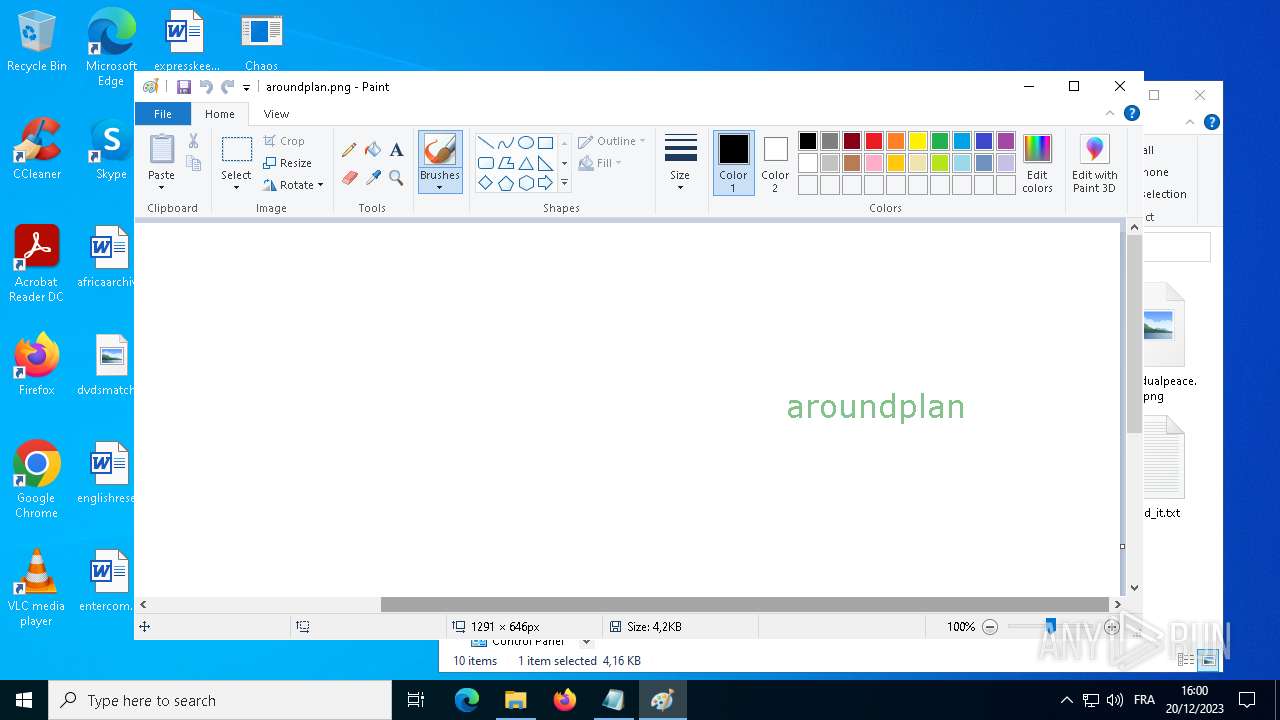Pick the orange color swatch
This screenshot has width=1280, height=720.
896,141
